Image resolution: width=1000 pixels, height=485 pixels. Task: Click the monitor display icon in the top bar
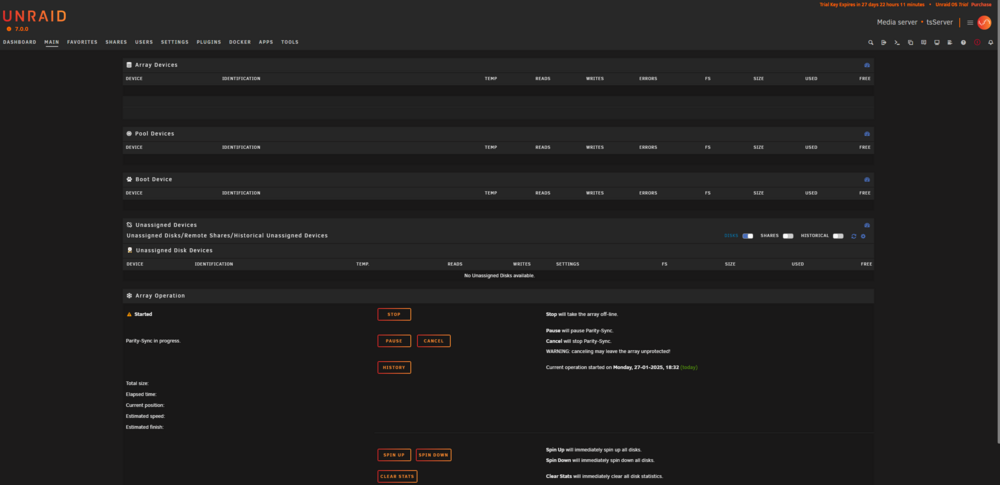tap(937, 42)
